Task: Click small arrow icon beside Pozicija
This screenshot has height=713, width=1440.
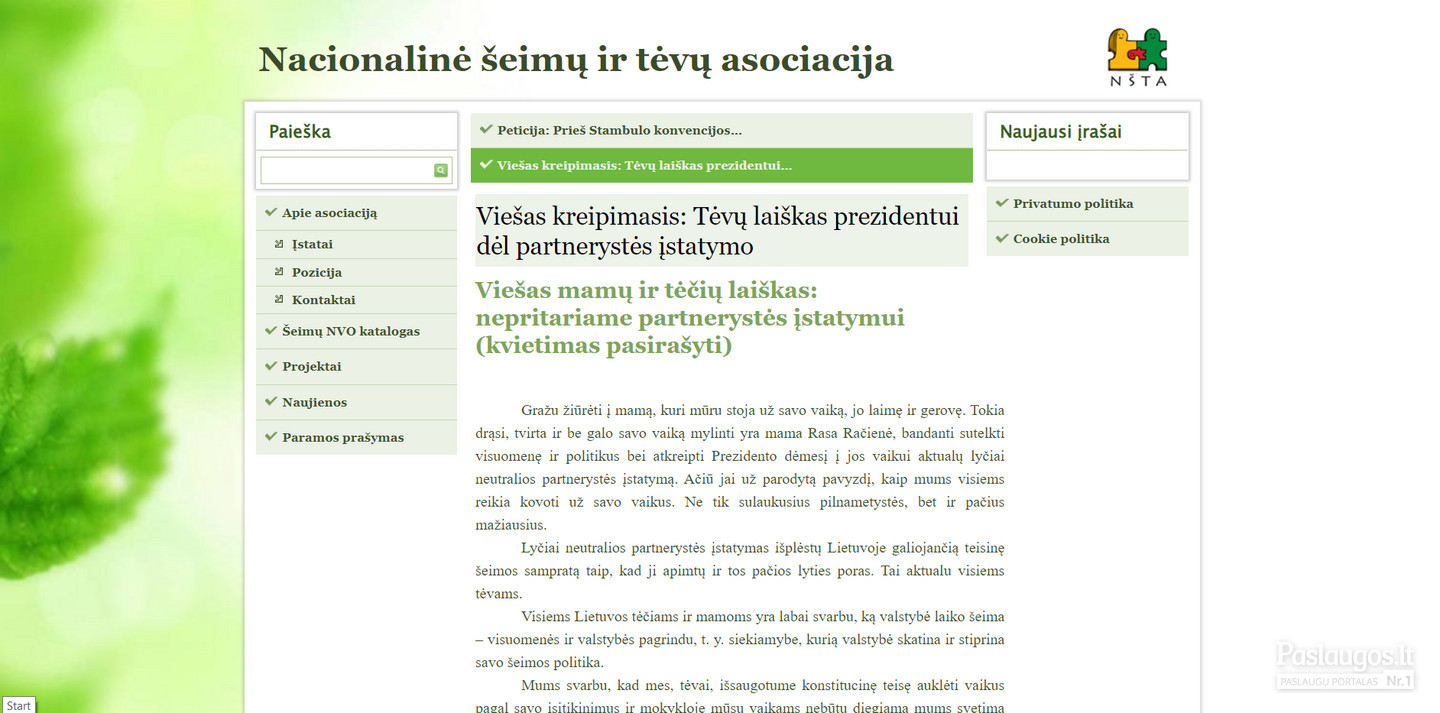Action: tap(280, 271)
